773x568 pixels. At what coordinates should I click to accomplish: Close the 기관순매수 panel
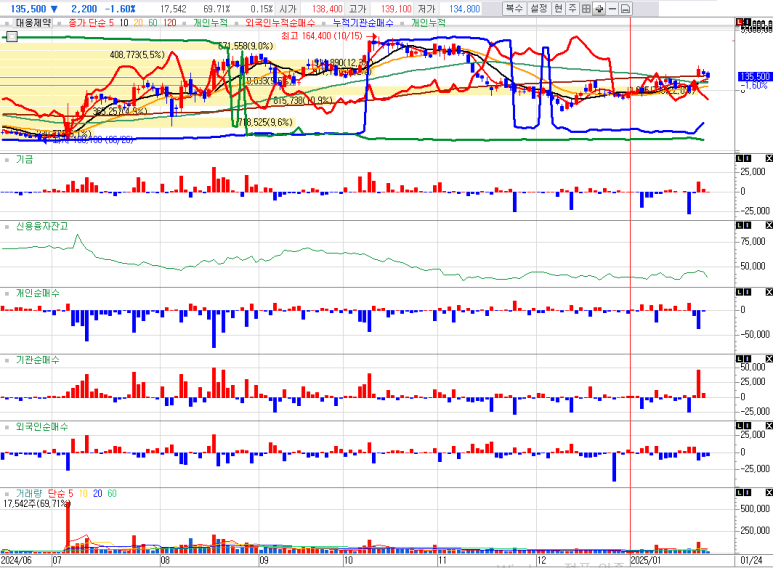(x=769, y=358)
